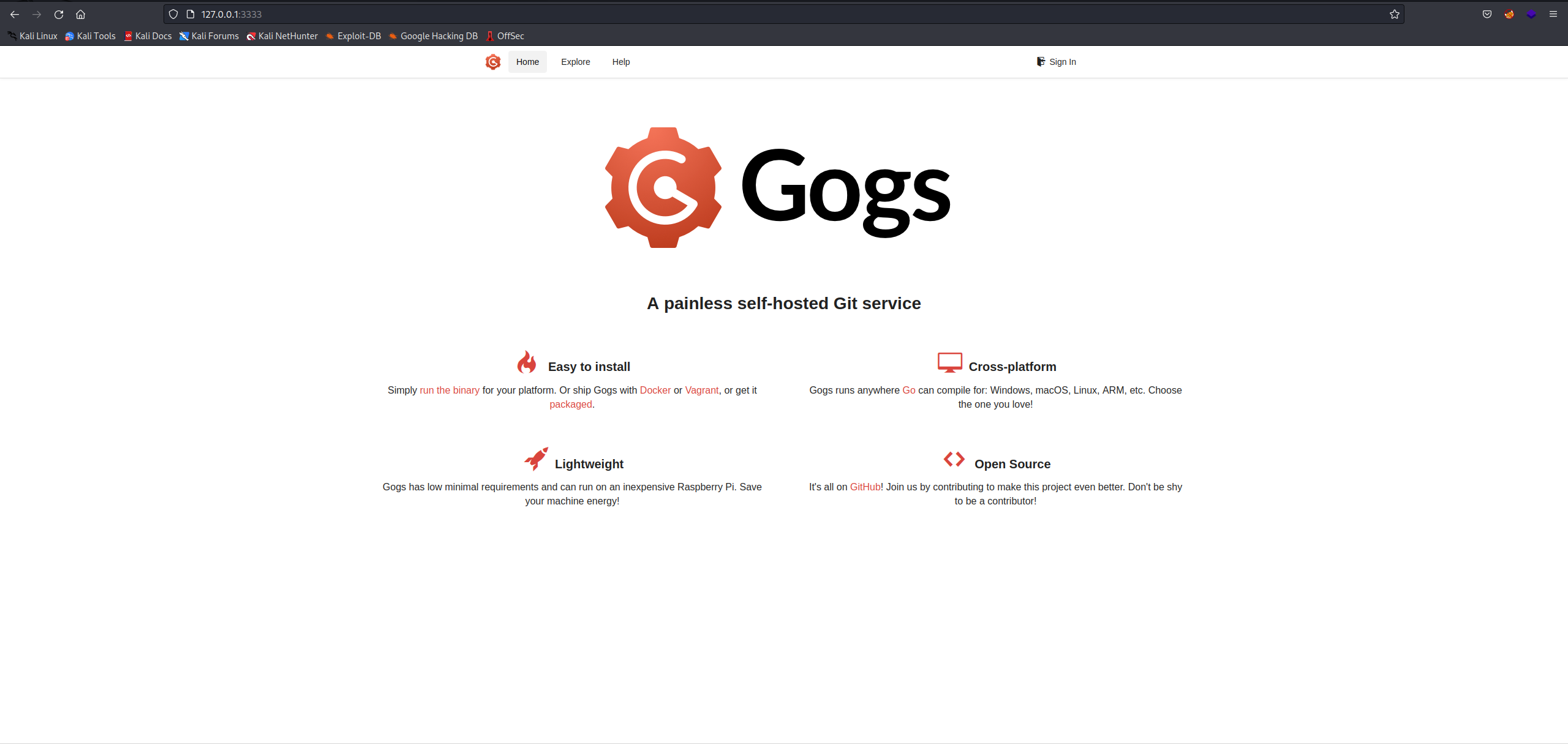Click the 'packaged' link
This screenshot has height=745, width=1568.
click(x=570, y=404)
